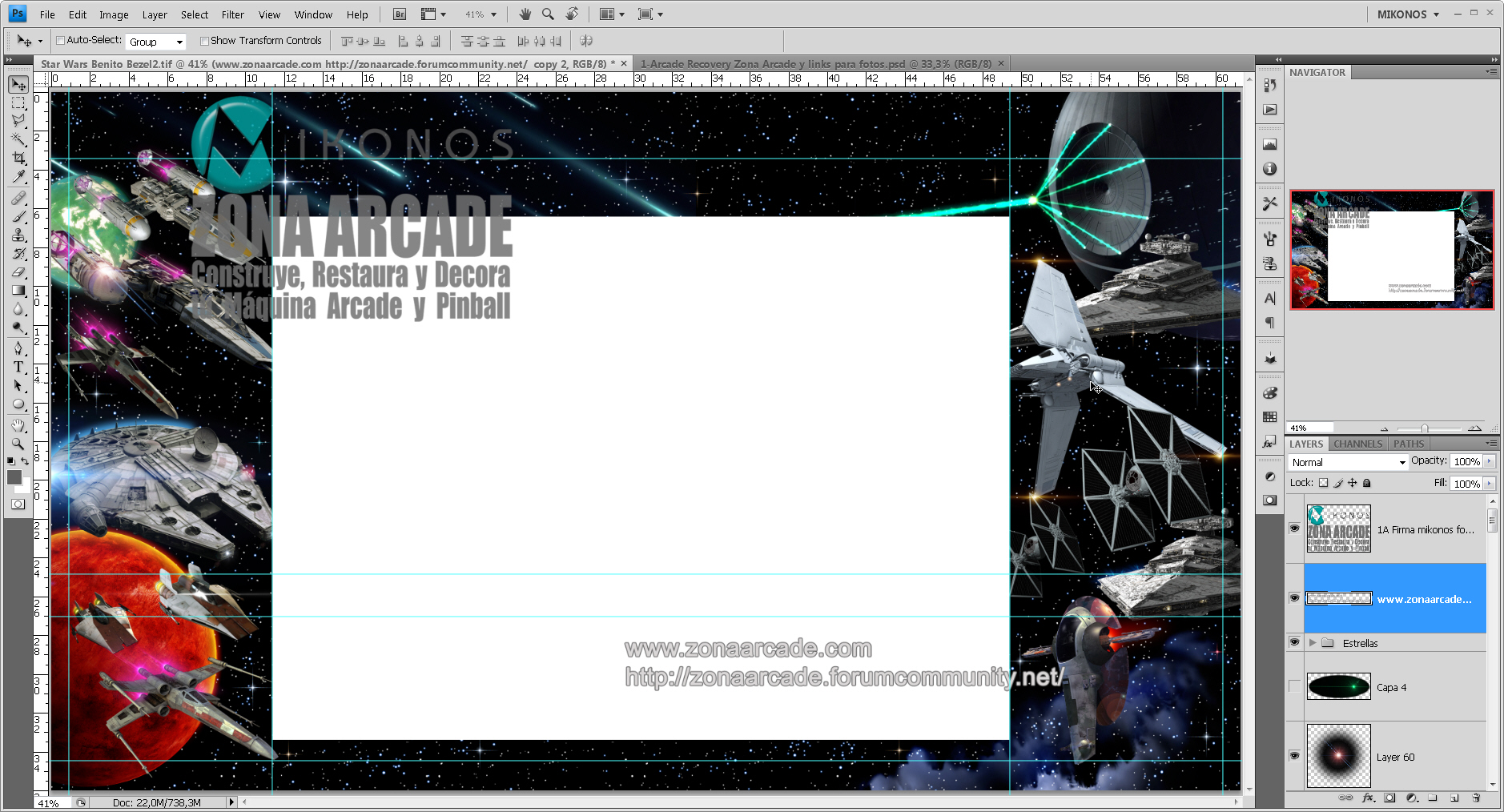Show the Capa 4 layer
The height and width of the screenshot is (812, 1504).
[x=1294, y=686]
